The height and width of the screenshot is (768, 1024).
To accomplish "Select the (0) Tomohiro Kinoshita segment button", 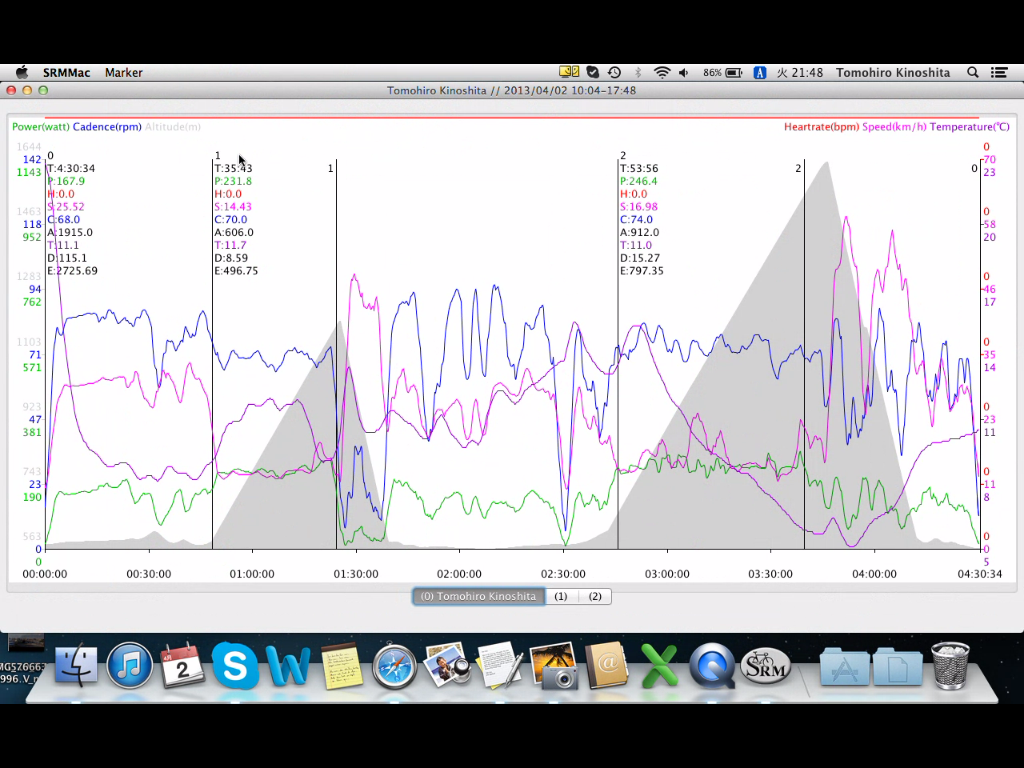I will (478, 597).
